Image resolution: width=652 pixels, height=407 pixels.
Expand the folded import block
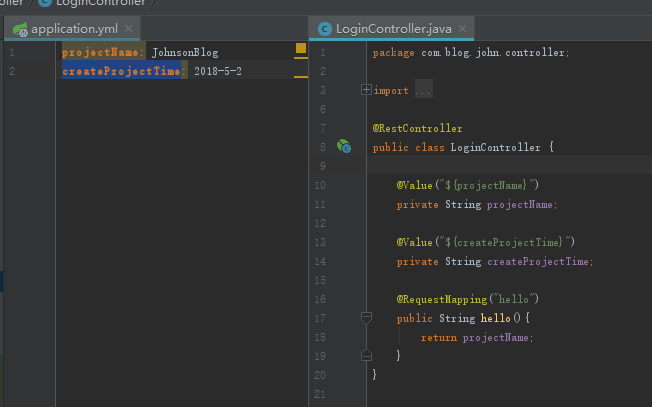[366, 89]
